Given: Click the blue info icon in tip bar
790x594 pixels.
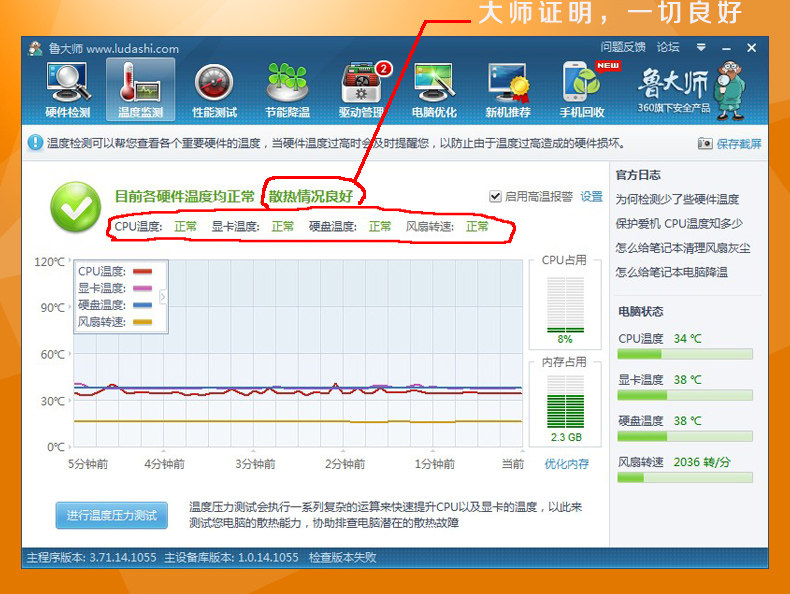Looking at the screenshot, I should [x=35, y=143].
